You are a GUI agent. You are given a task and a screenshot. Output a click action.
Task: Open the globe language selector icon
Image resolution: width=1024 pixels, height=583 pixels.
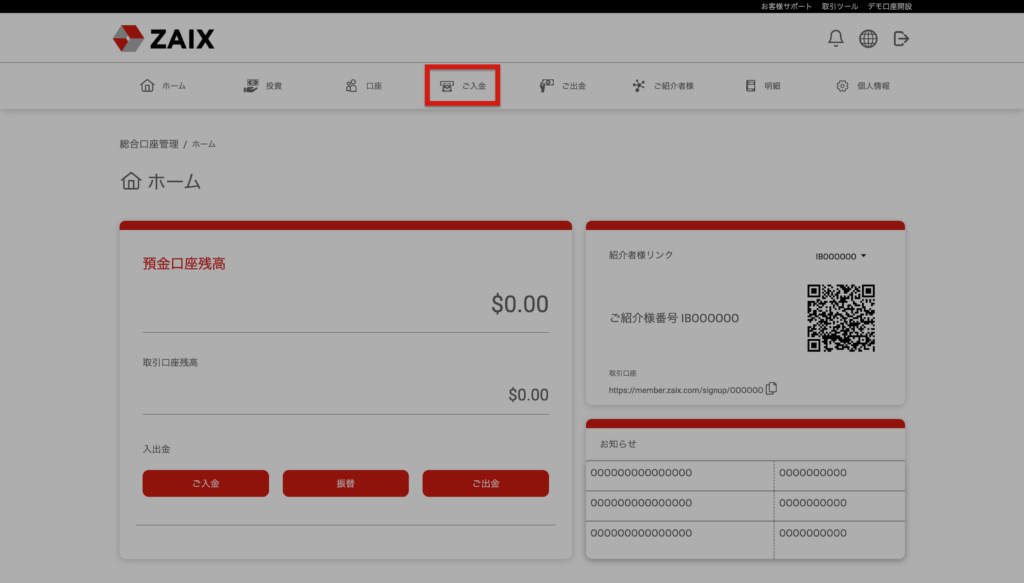point(868,39)
